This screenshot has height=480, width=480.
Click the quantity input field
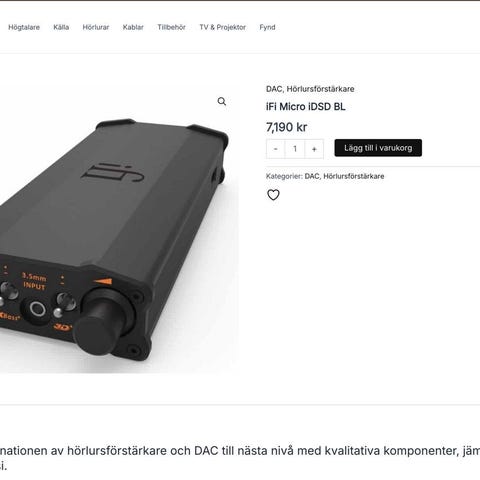click(295, 149)
